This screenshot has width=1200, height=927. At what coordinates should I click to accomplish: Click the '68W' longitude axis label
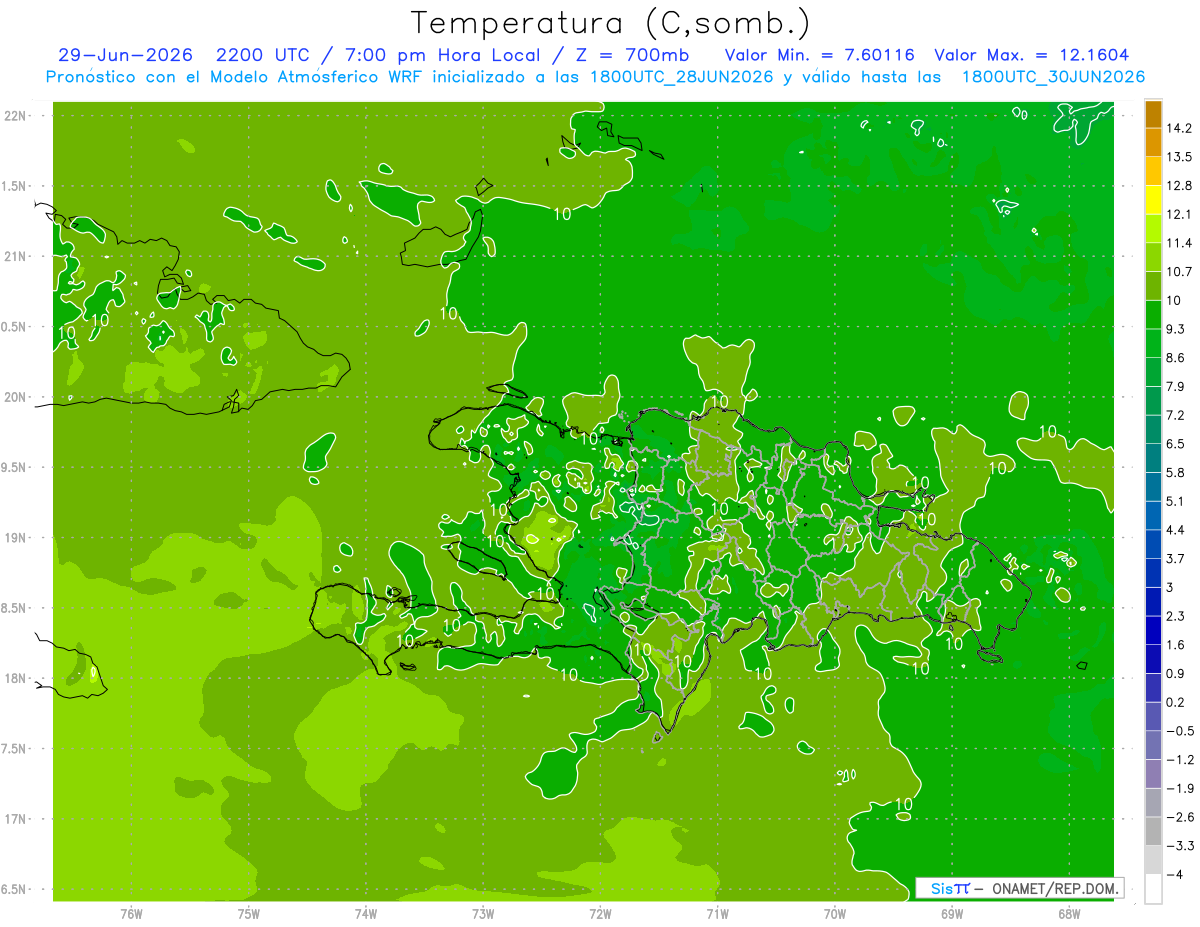1068,913
